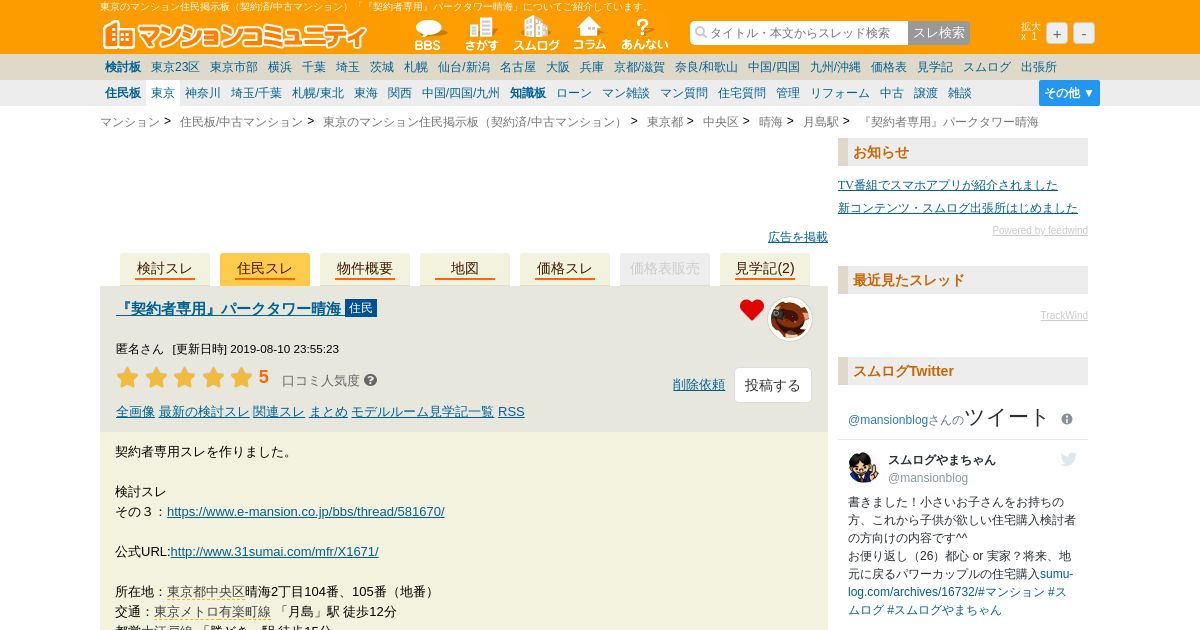The width and height of the screenshot is (1200, 630).
Task: Select リフォーム in the 知識板 menu
Action: coord(840,93)
